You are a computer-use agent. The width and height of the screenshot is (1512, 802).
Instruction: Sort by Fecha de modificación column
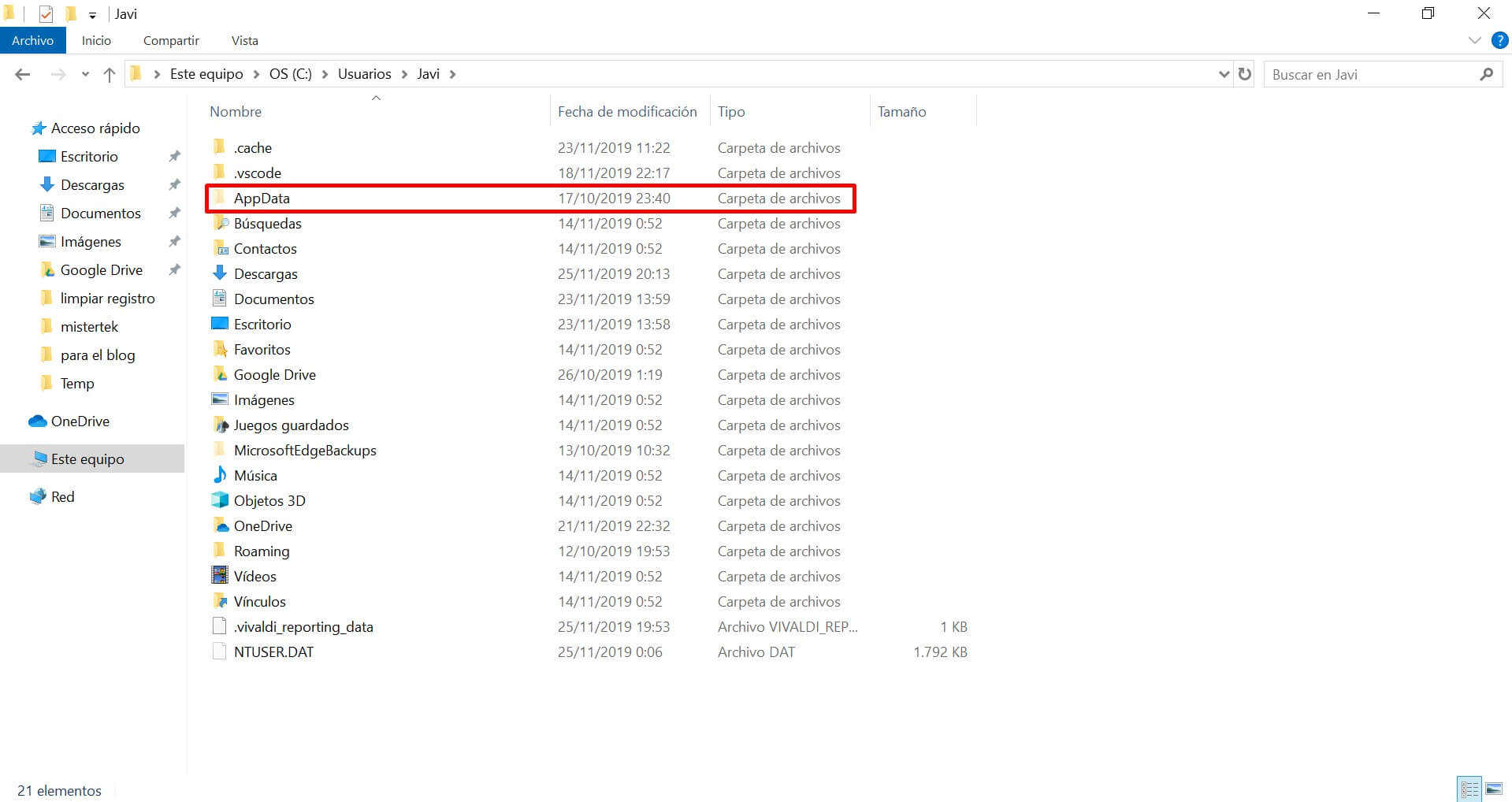[627, 111]
